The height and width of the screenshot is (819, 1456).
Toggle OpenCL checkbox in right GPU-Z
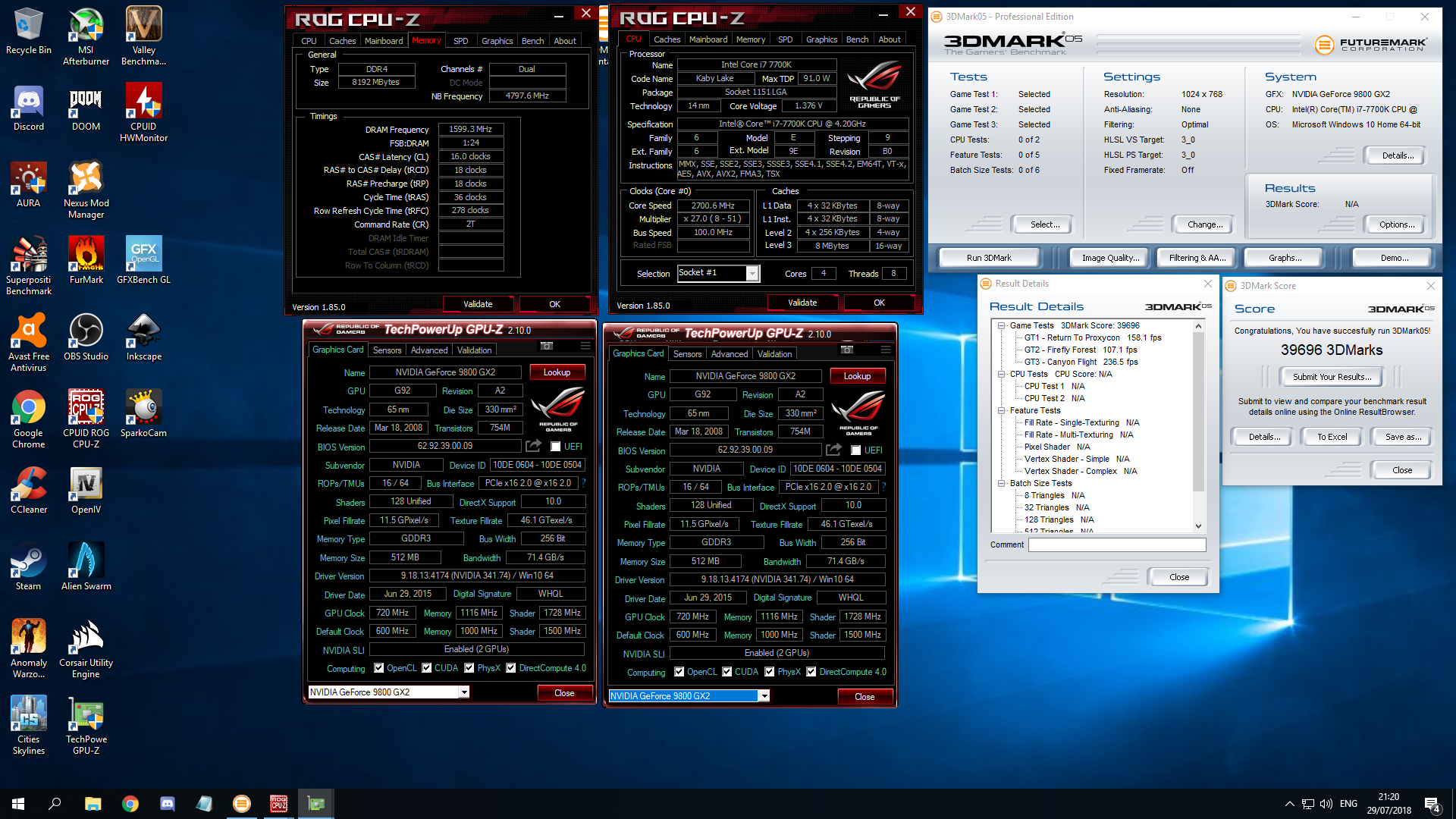(x=679, y=672)
